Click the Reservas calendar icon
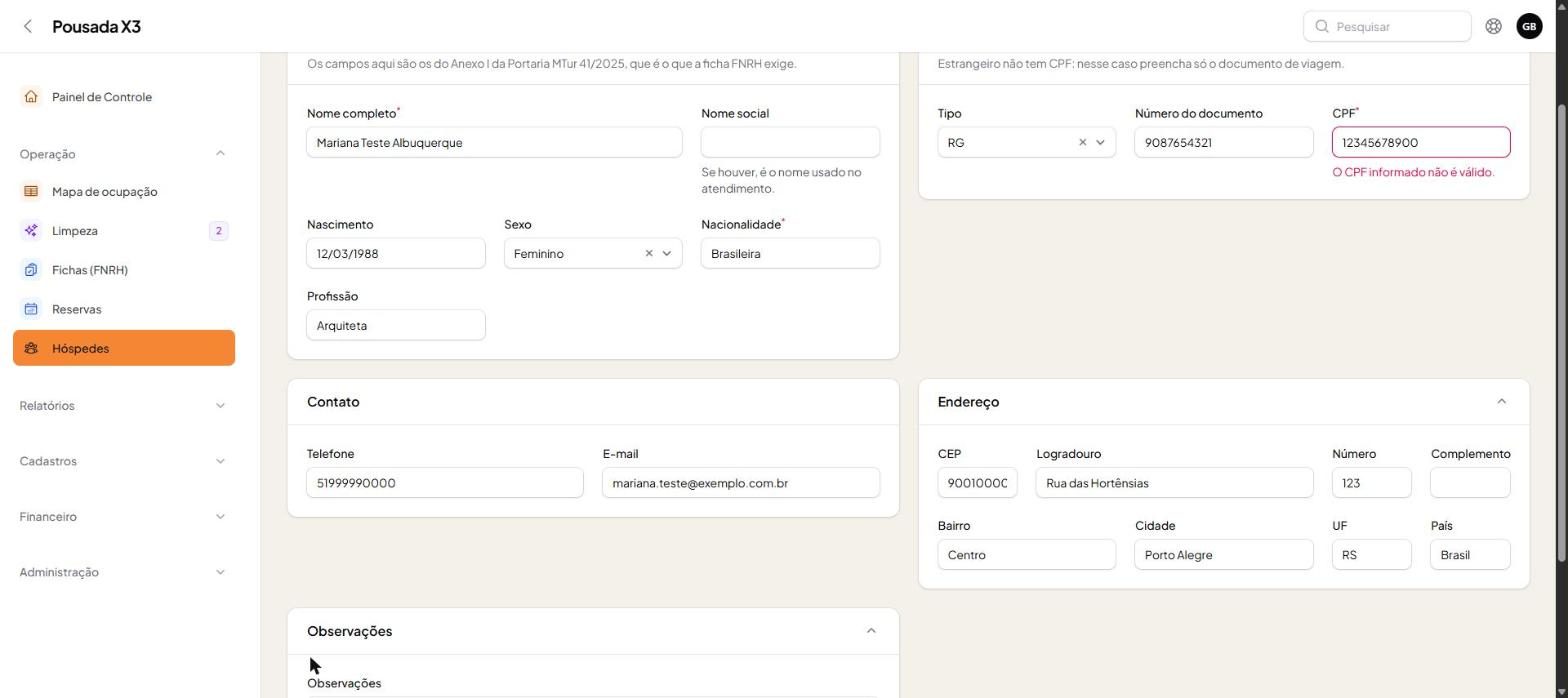The width and height of the screenshot is (1568, 698). 31,309
